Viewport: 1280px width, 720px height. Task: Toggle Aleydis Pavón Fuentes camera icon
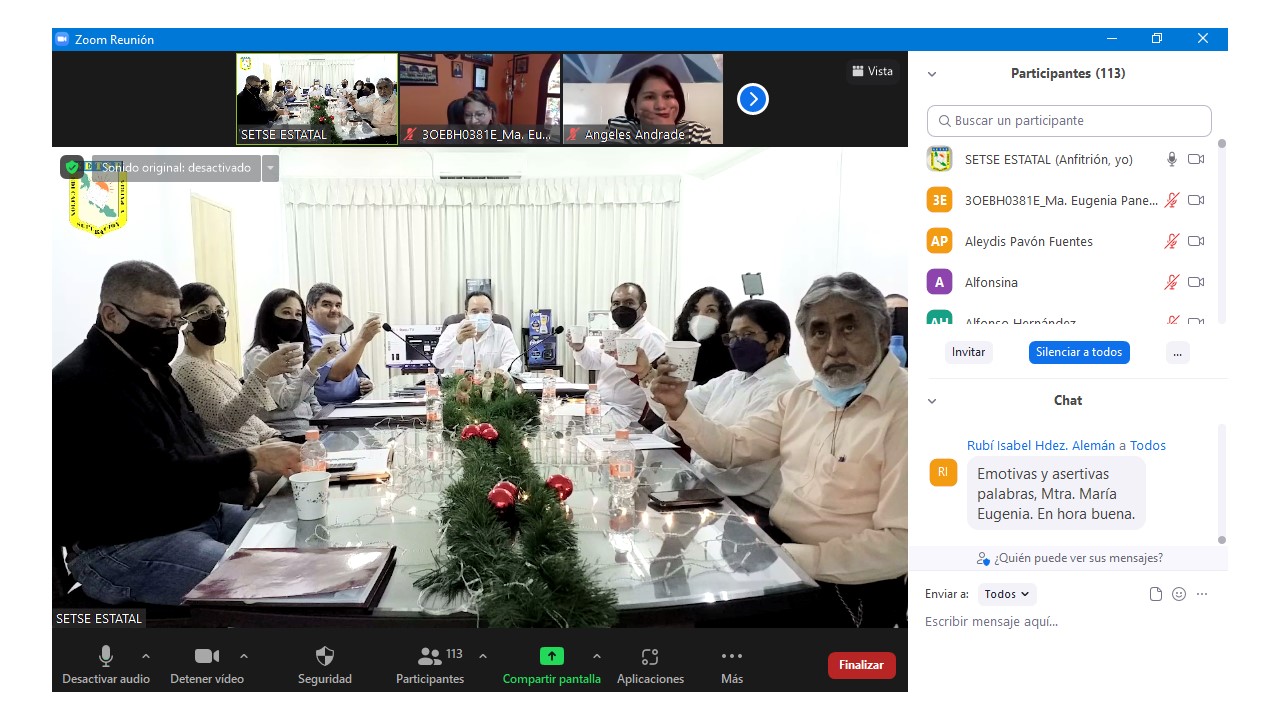1196,241
